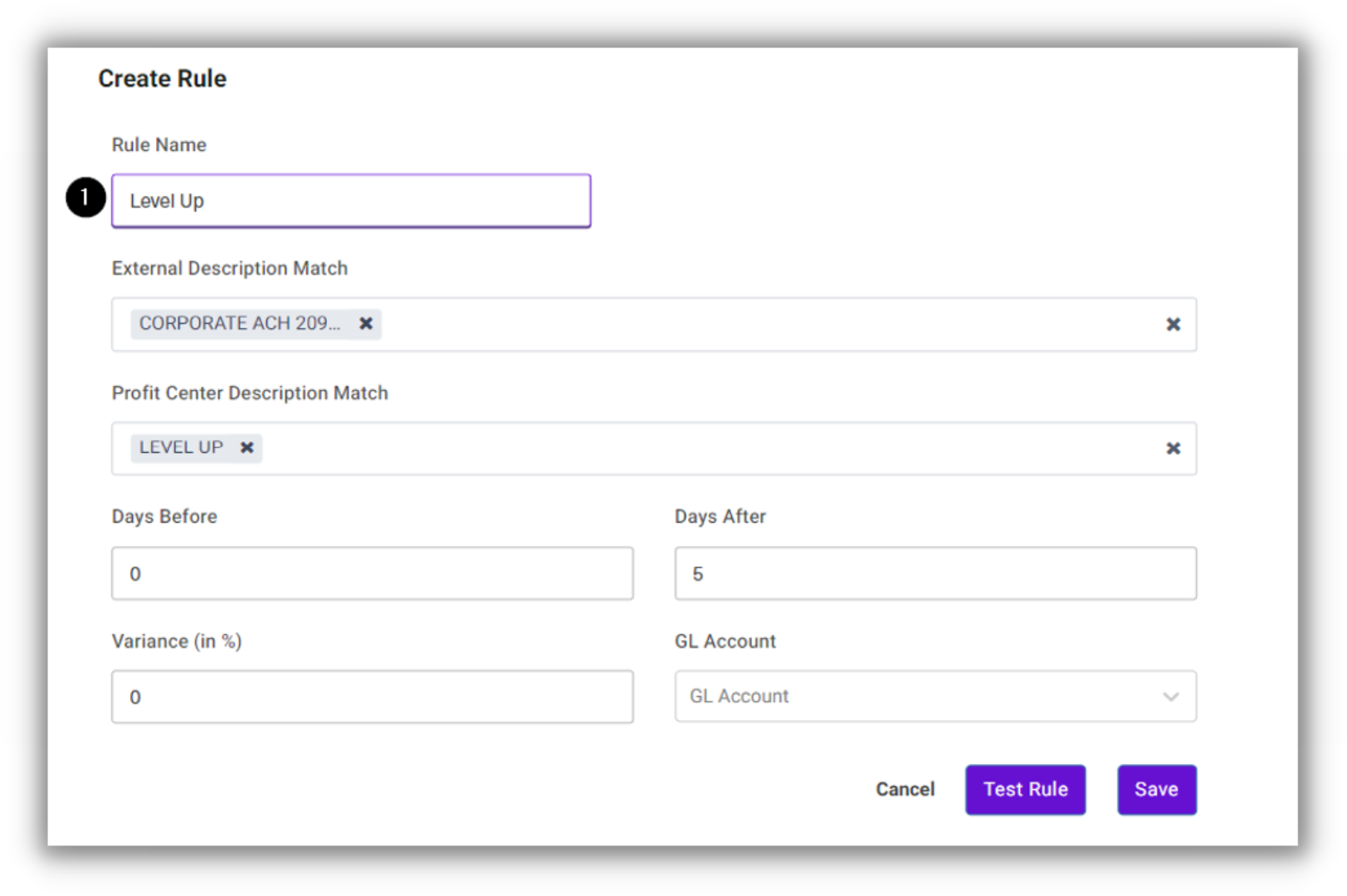Click into the Days After field

(x=935, y=573)
